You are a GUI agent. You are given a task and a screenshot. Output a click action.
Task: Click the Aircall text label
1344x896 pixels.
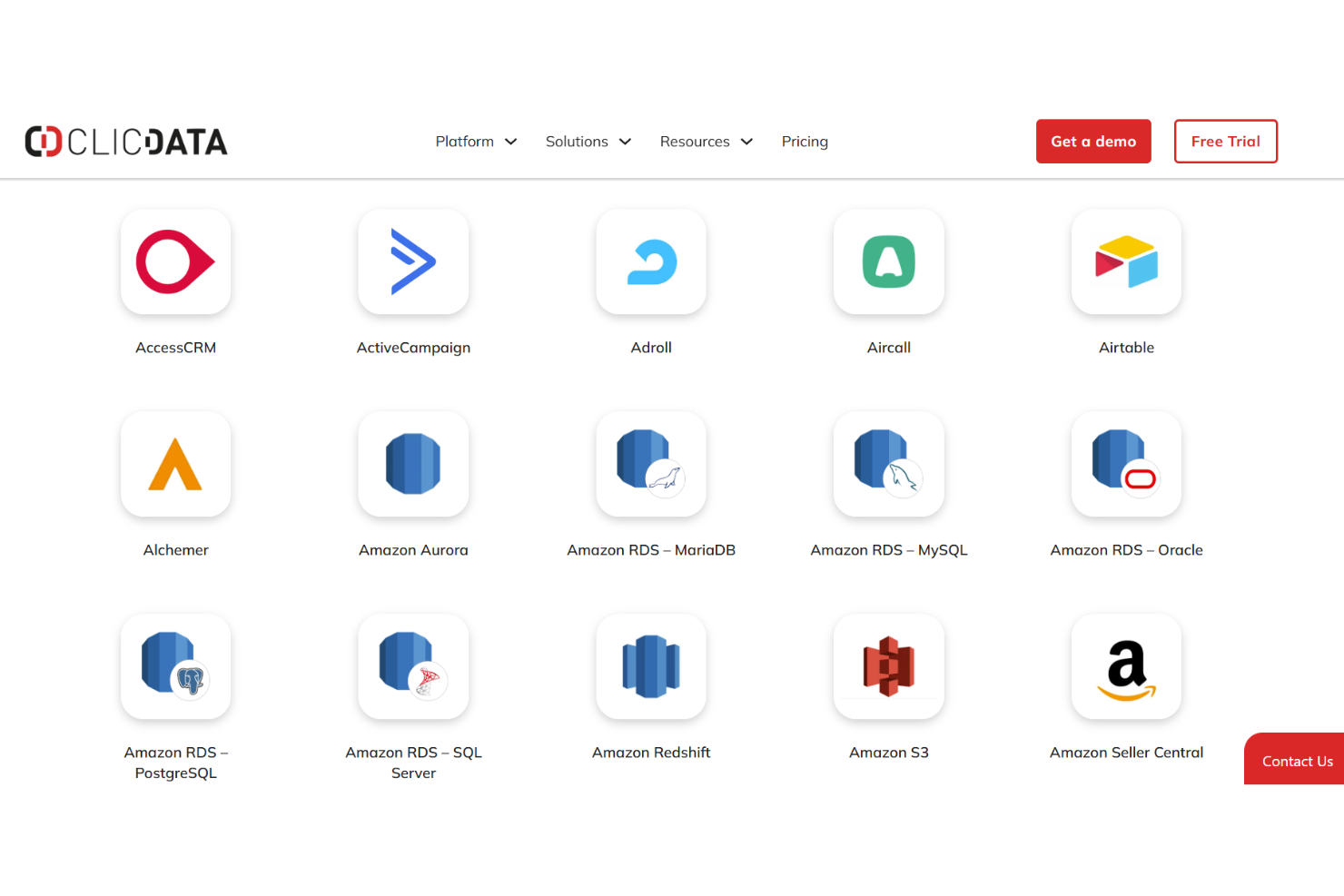[x=889, y=348]
